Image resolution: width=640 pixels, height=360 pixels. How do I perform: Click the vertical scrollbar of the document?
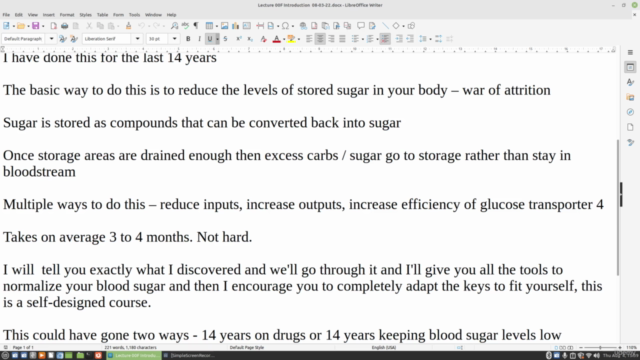click(x=618, y=207)
